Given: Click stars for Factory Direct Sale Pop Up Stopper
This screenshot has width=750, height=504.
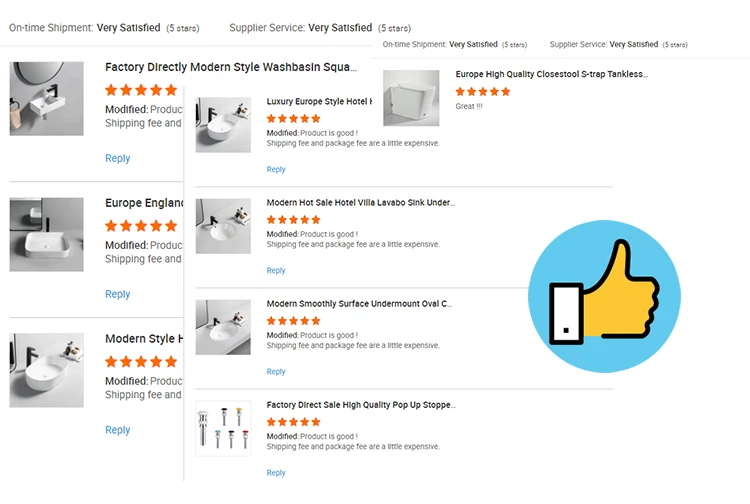Looking at the screenshot, I should 294,422.
